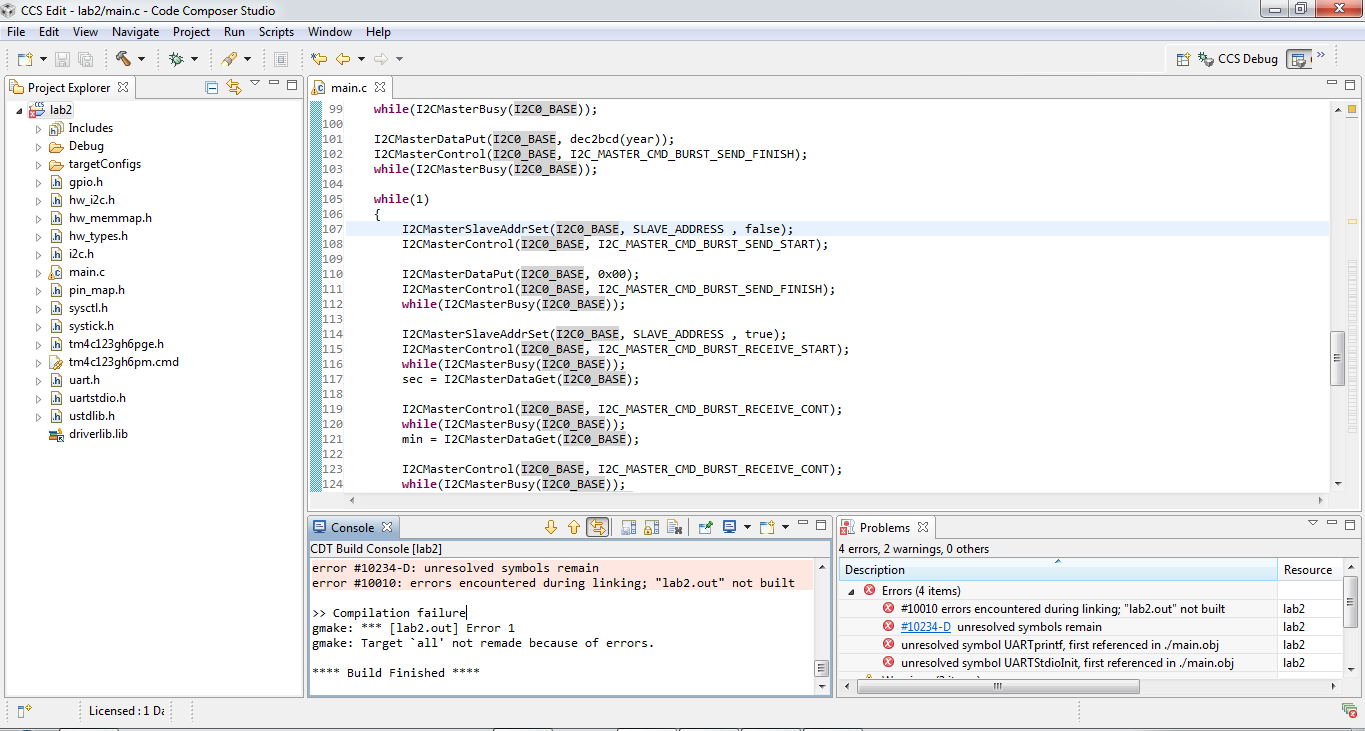Select the CCS Edit perspective button

[x=1298, y=59]
